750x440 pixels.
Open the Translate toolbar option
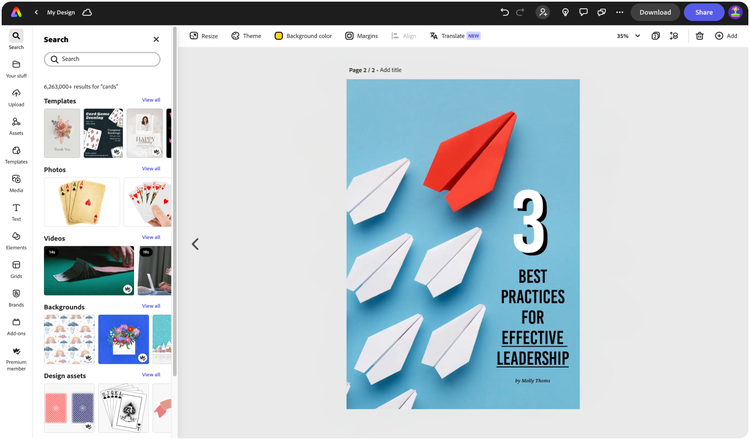[455, 36]
